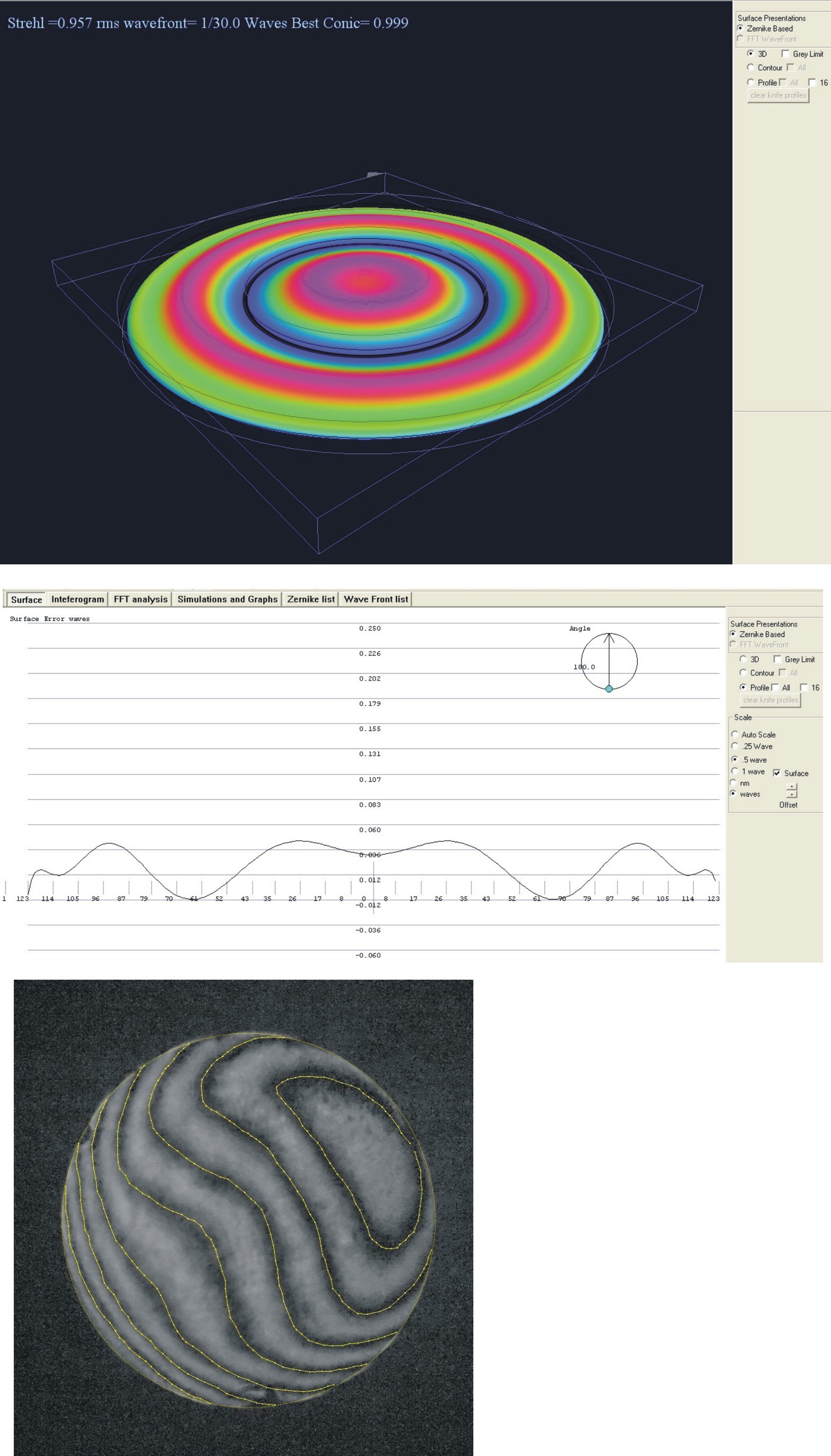Check the 16 box beside the profile graph
831x1456 pixels.
(803, 687)
